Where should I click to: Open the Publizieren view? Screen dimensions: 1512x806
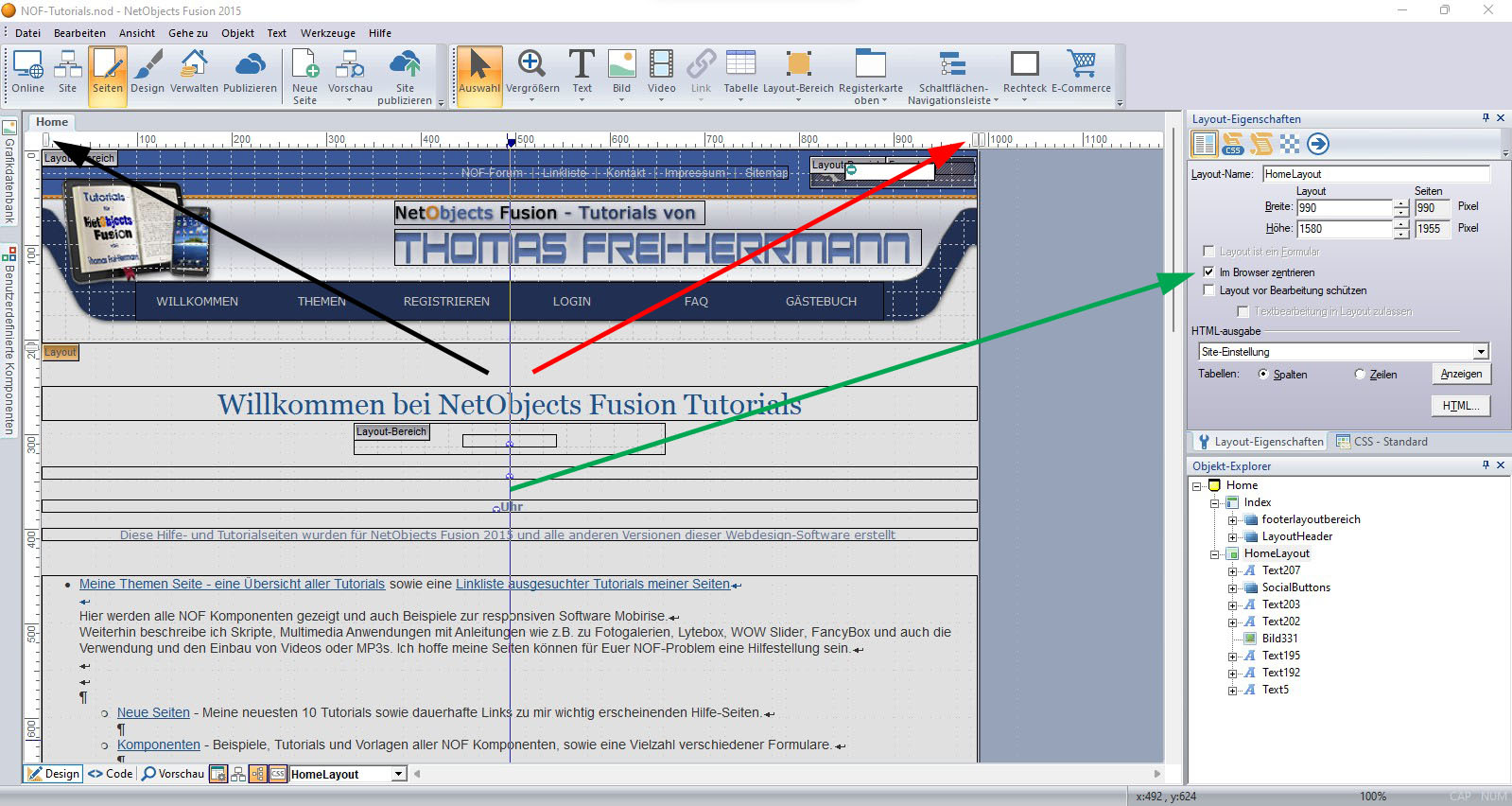(x=250, y=73)
